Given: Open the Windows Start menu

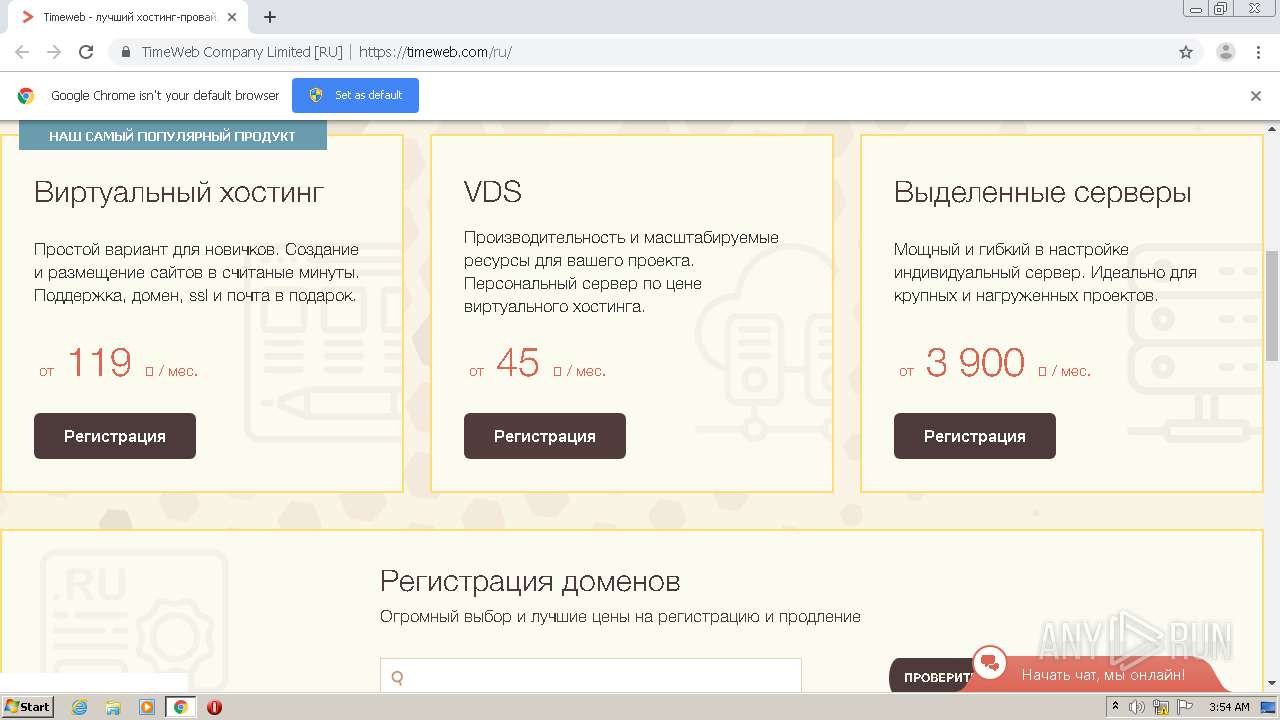Looking at the screenshot, I should 27,707.
